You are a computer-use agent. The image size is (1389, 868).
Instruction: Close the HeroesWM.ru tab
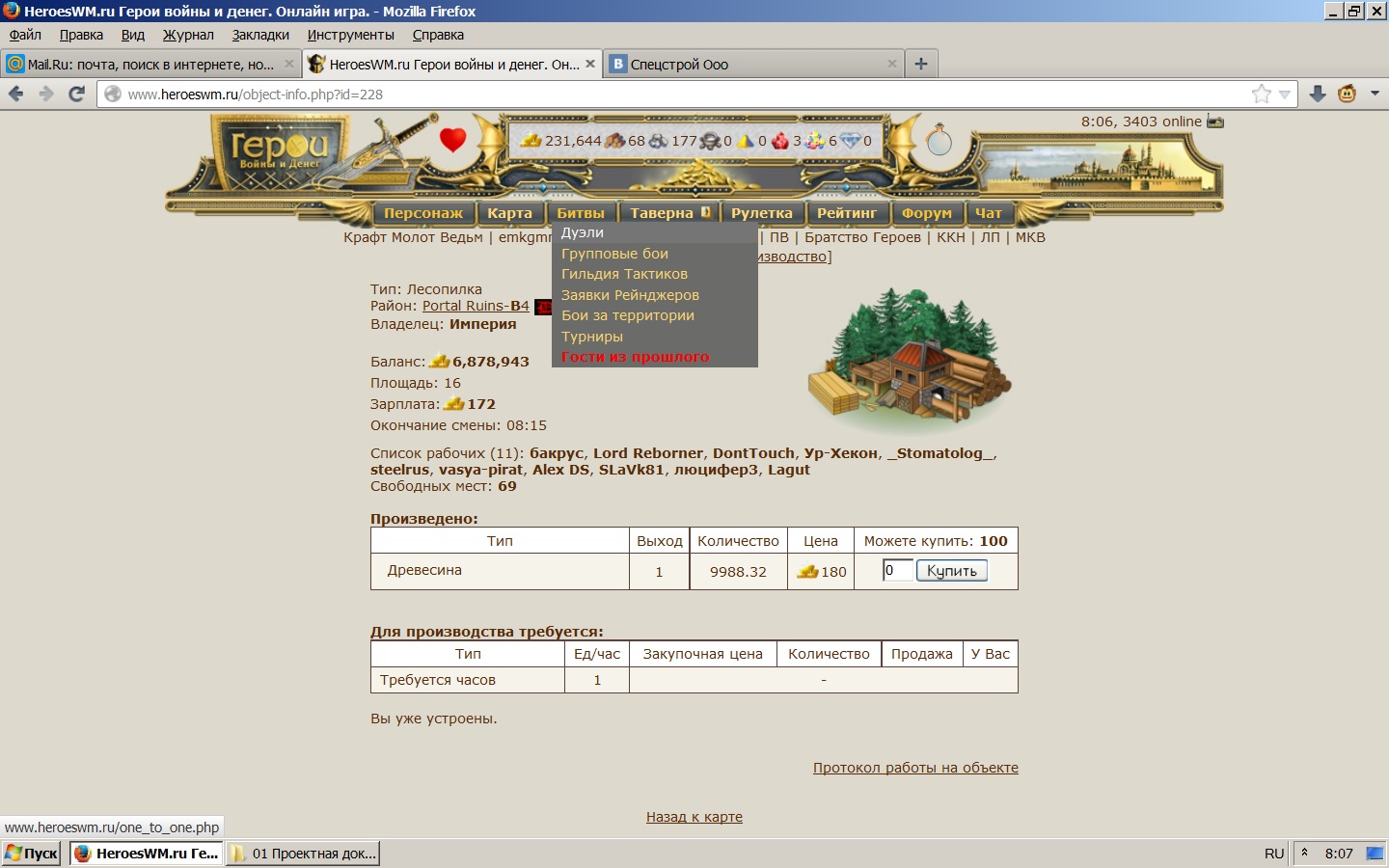(590, 64)
